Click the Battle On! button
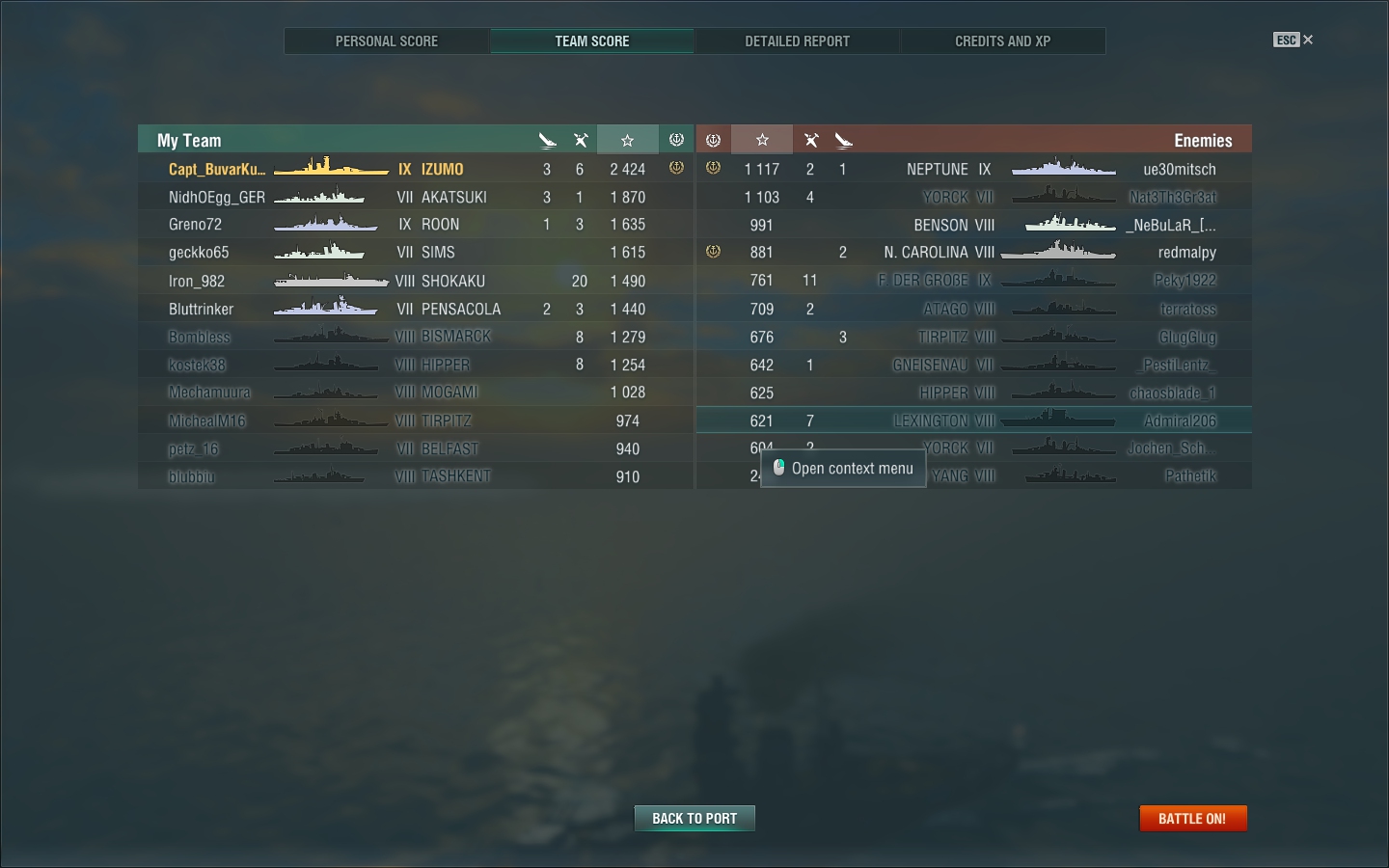The image size is (1389, 868). [x=1193, y=818]
